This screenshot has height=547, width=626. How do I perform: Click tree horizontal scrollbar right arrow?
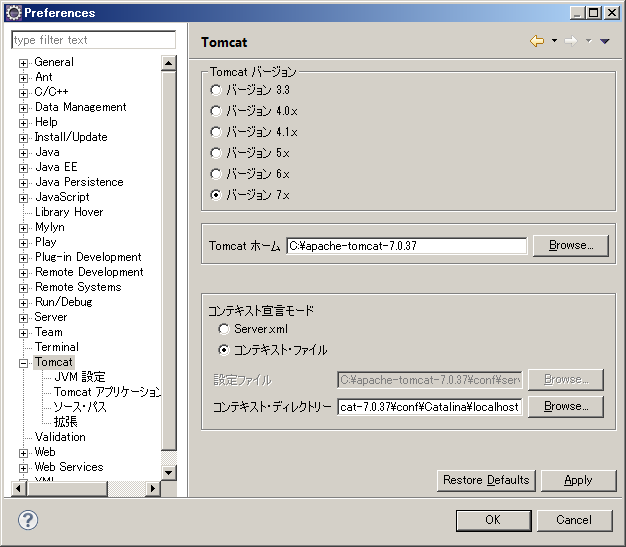(x=153, y=489)
